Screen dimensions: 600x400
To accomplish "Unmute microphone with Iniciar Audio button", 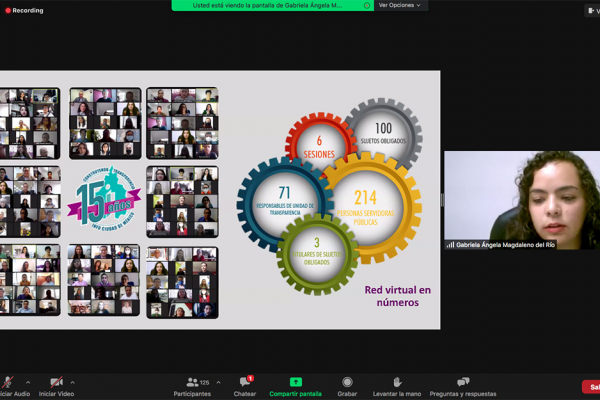I will (13, 387).
